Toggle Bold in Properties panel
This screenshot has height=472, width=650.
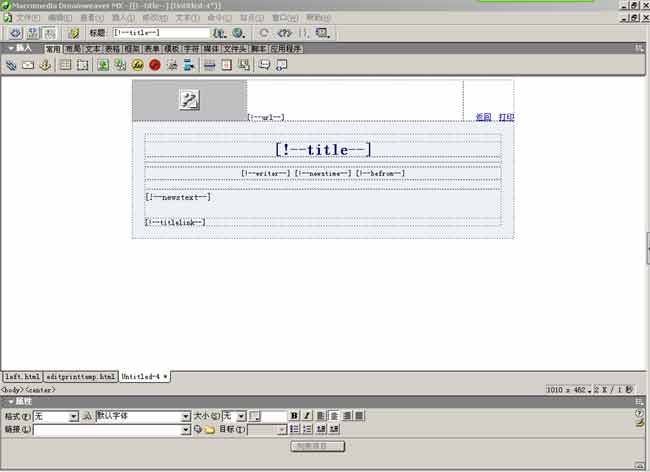[294, 415]
